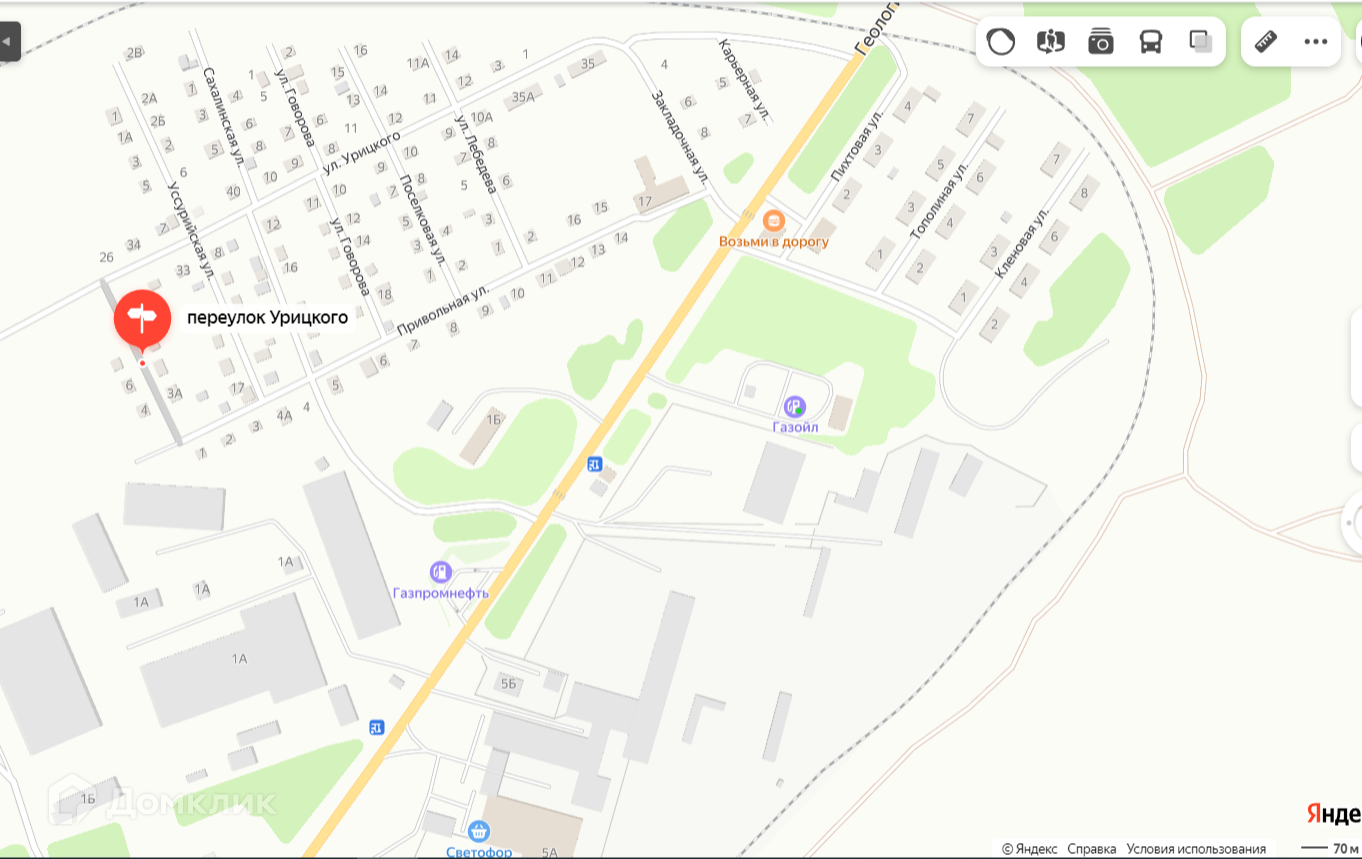Click the Яндекс logo in the corner
1362x859 pixels.
click(1334, 815)
